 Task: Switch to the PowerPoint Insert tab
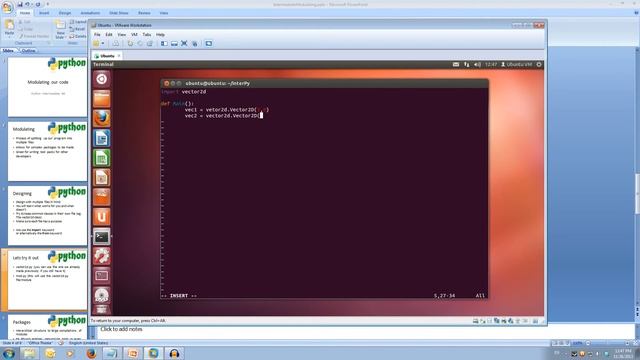point(44,13)
